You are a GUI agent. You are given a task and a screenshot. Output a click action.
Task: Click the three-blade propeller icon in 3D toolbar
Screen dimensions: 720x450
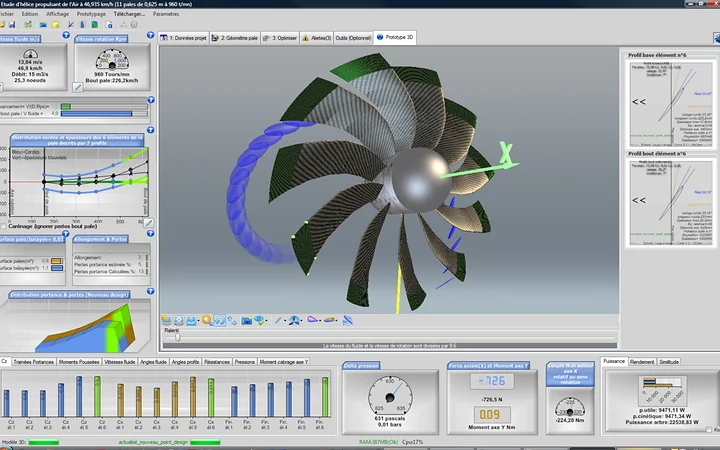coord(294,321)
